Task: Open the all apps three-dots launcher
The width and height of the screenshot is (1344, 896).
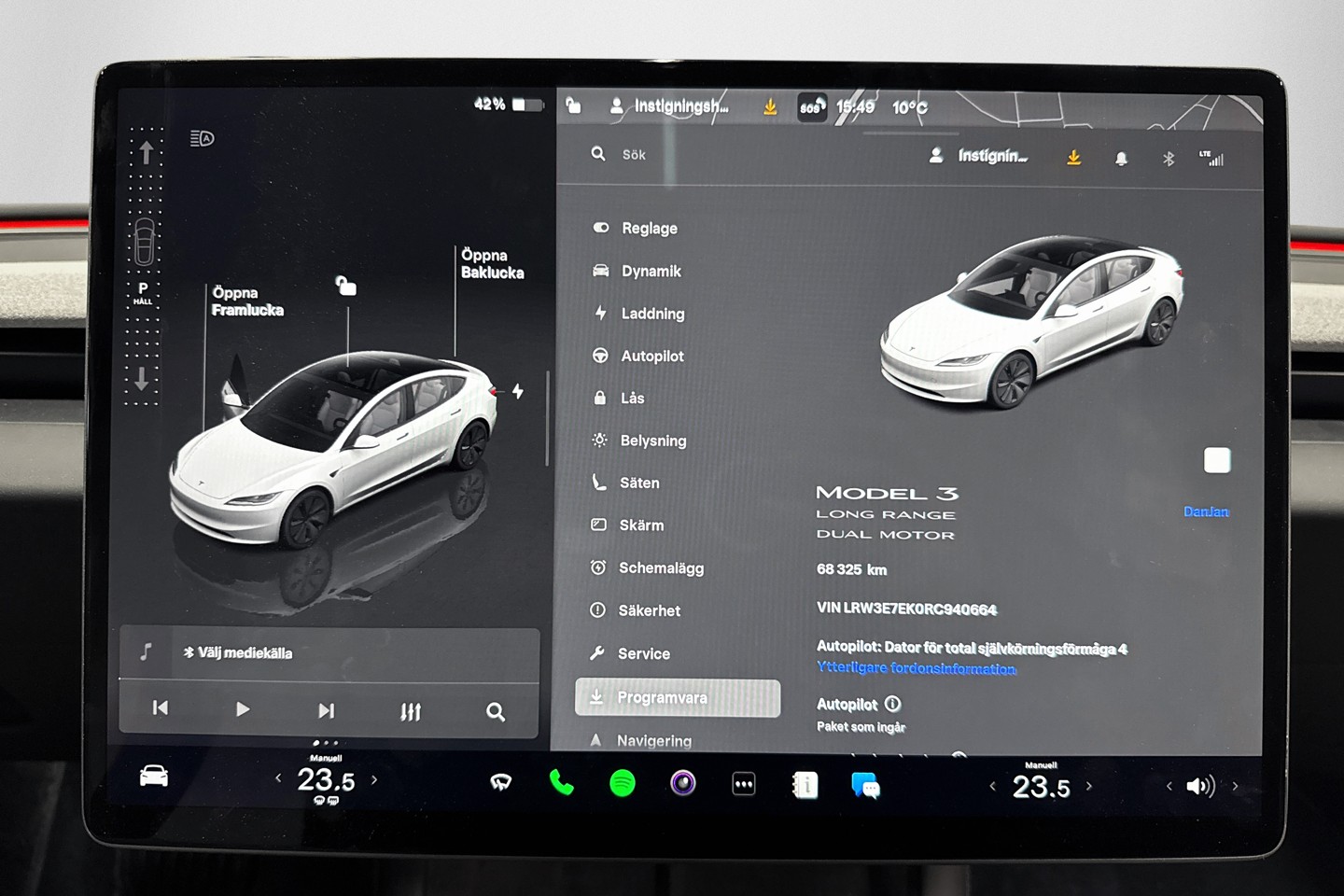Action: (744, 784)
